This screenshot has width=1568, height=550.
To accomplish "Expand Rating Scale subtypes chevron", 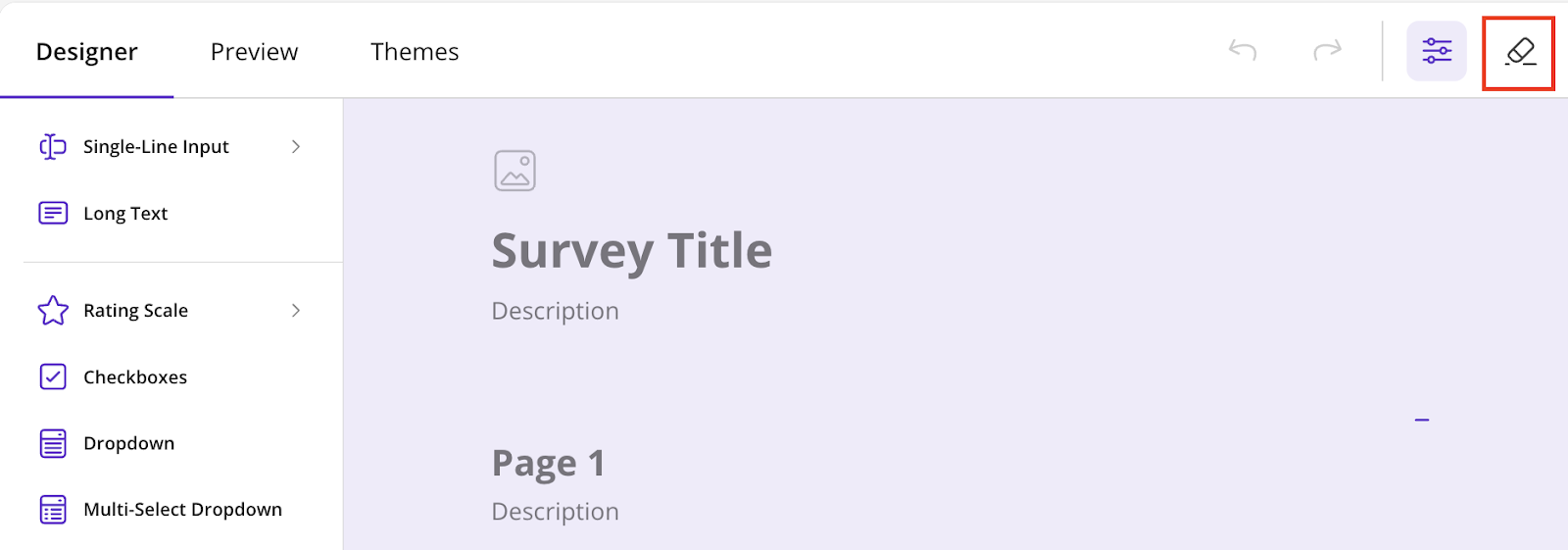I will (x=296, y=311).
